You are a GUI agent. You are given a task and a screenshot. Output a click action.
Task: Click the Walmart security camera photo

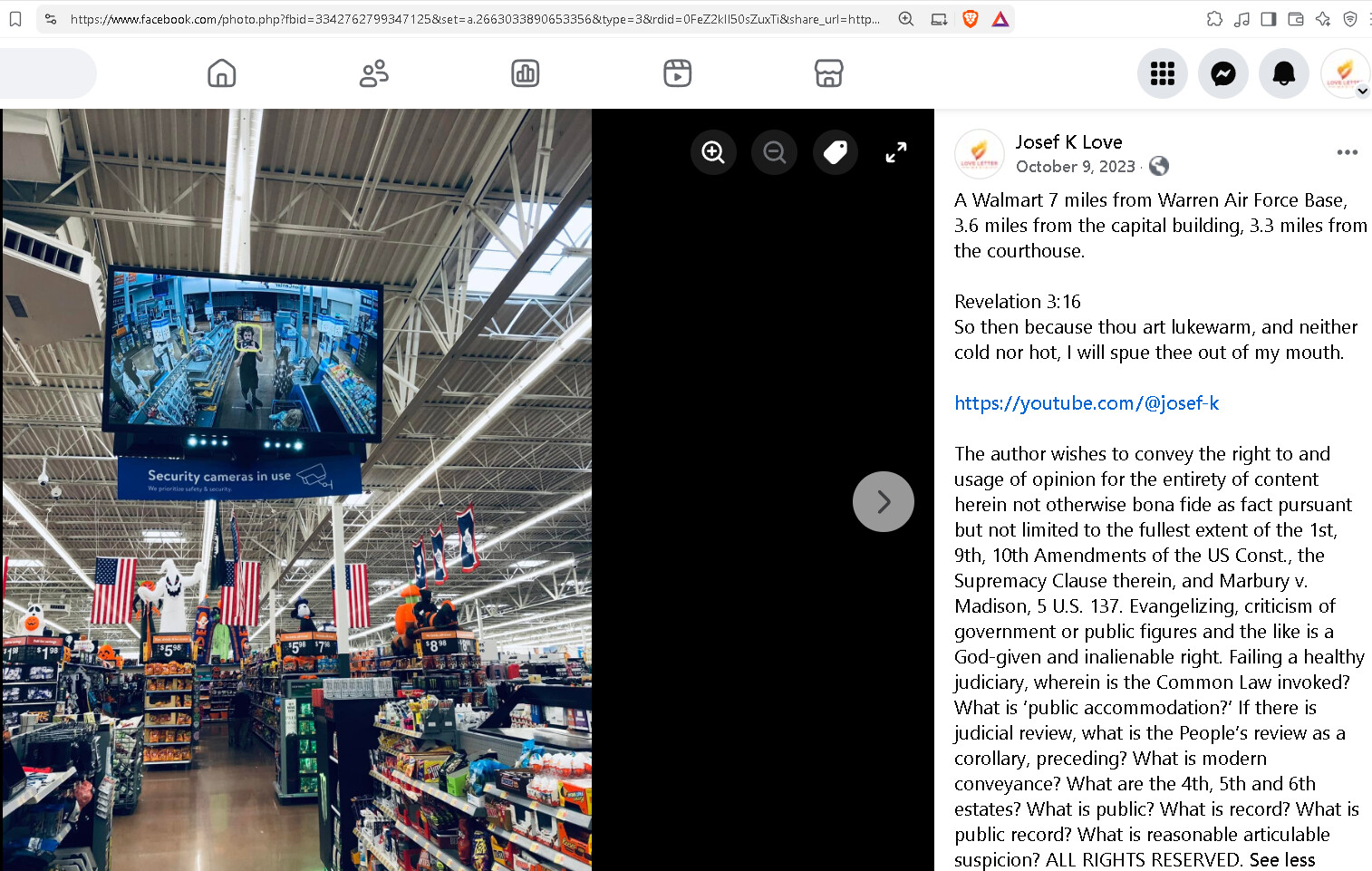(x=296, y=489)
